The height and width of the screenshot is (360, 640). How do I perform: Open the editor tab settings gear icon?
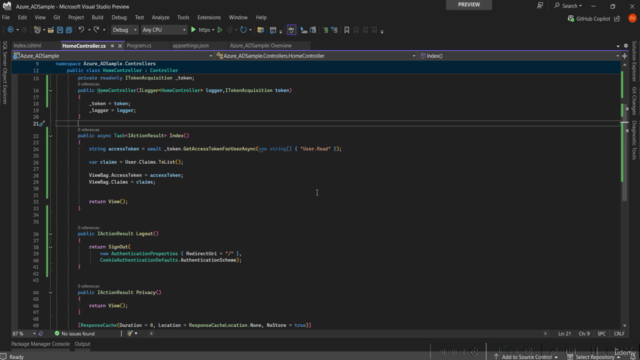point(626,46)
